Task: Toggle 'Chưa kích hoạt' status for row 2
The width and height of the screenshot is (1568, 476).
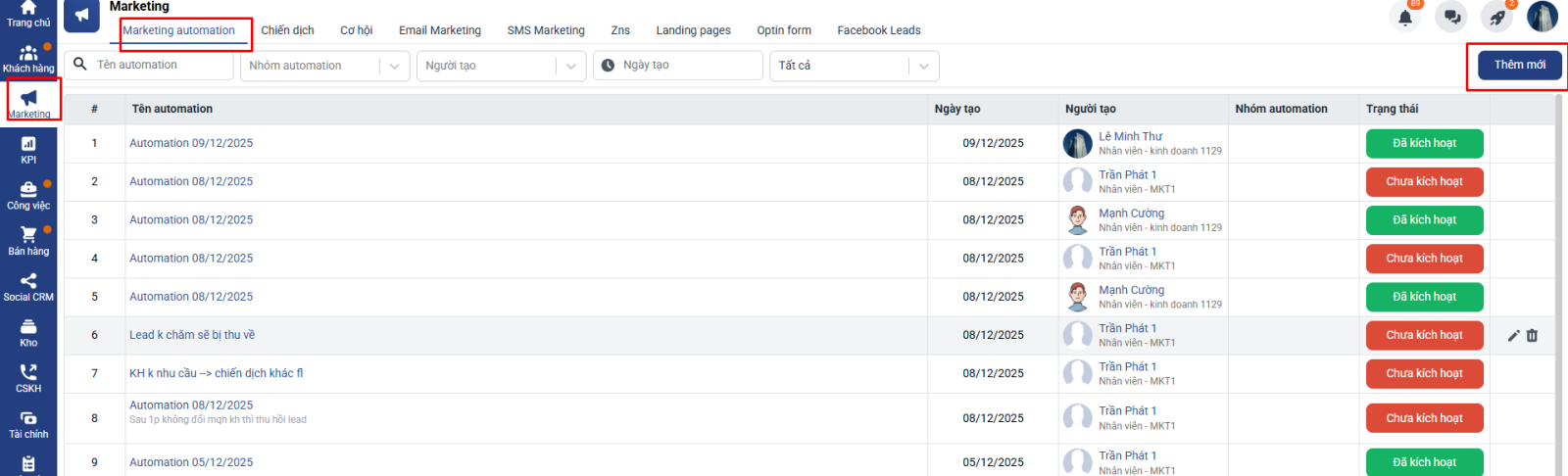Action: [x=1424, y=181]
